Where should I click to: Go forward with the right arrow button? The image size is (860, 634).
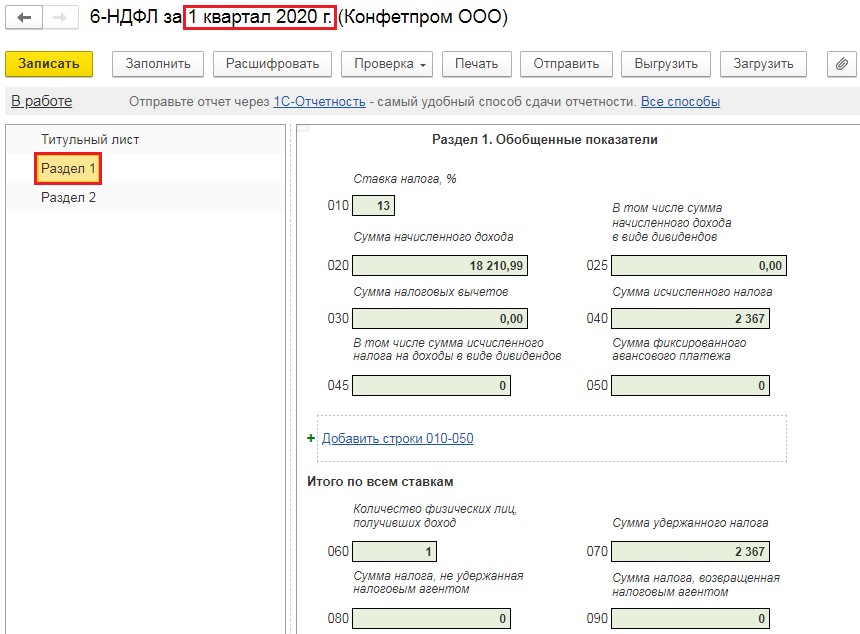pyautogui.click(x=60, y=18)
